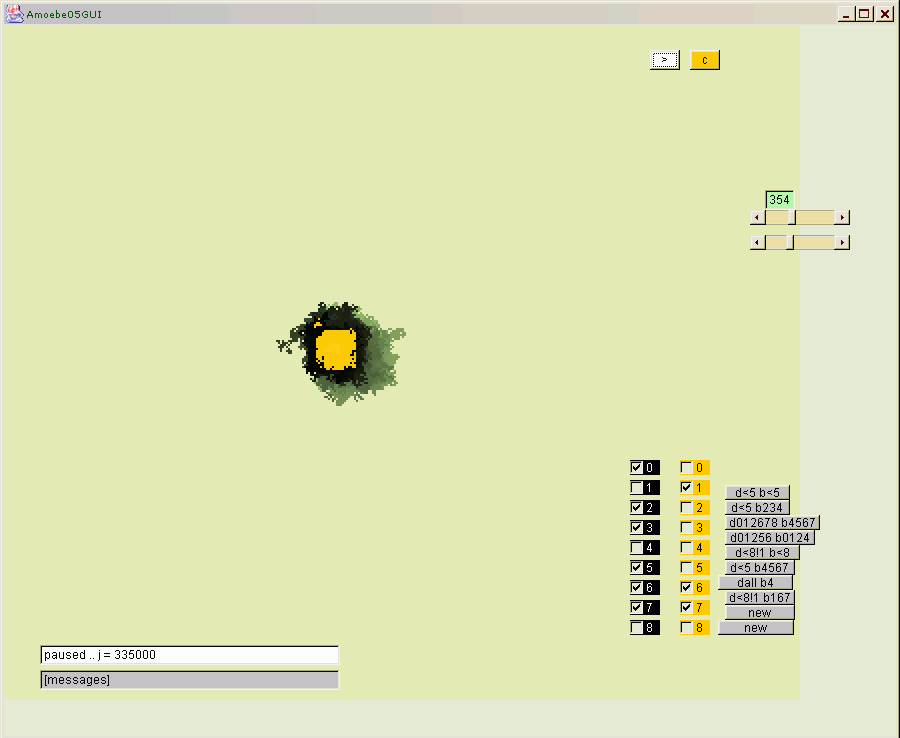This screenshot has width=900, height=738.
Task: Apply the 'd<5 b4567' rule preset
Action: coord(759,567)
